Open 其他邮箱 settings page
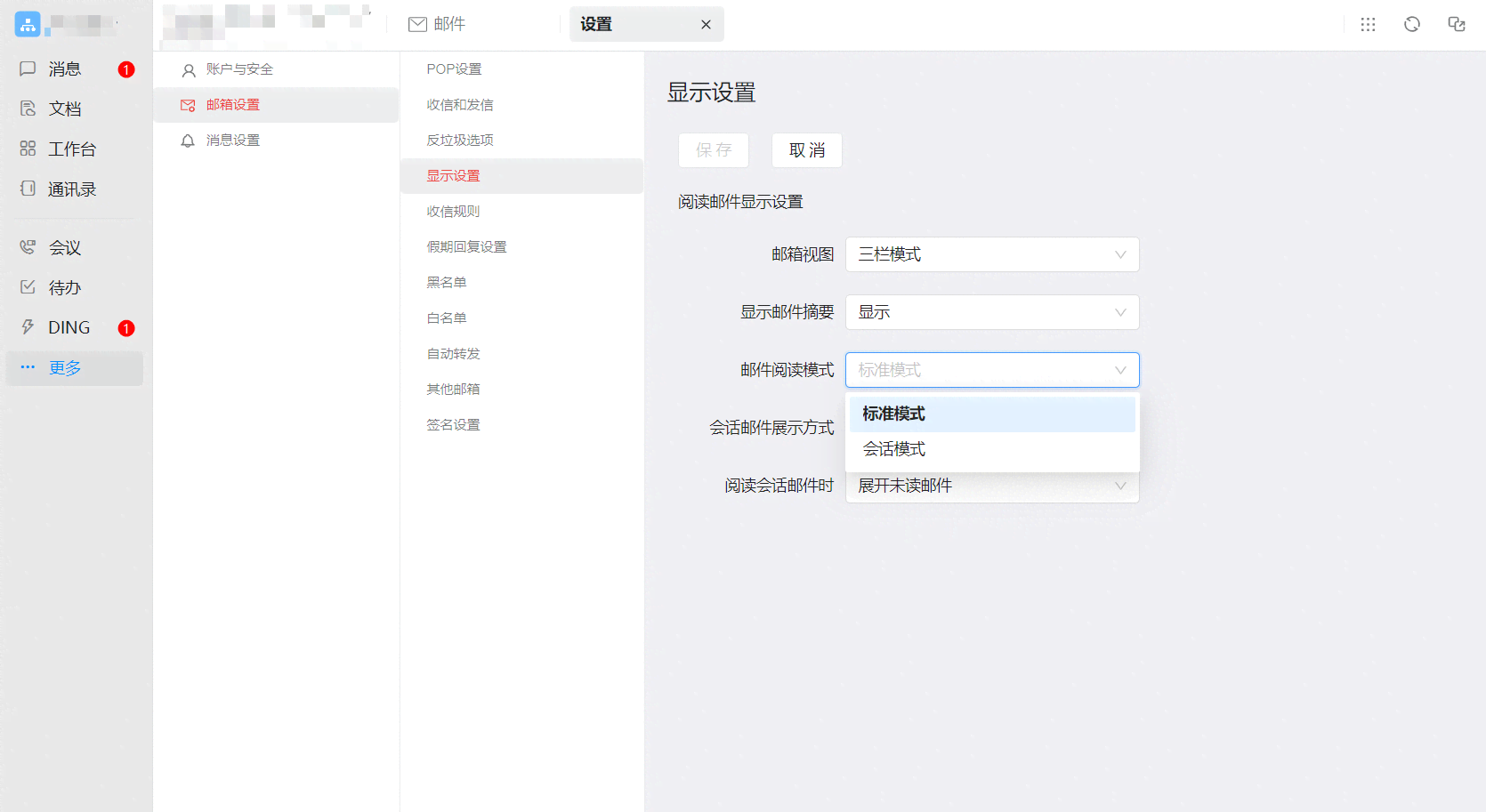The height and width of the screenshot is (812, 1486). tap(521, 390)
